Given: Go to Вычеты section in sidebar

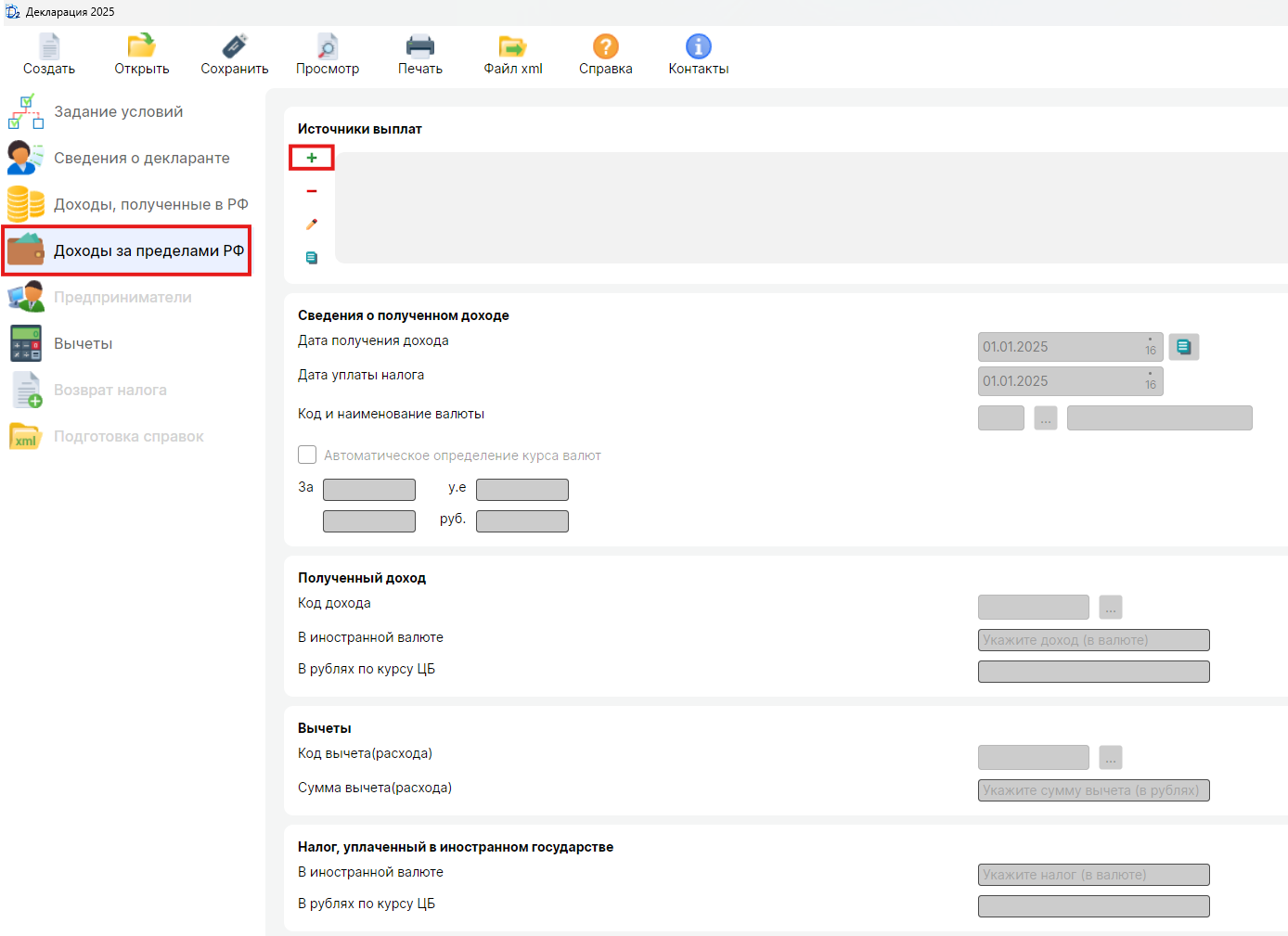Looking at the screenshot, I should (x=83, y=343).
